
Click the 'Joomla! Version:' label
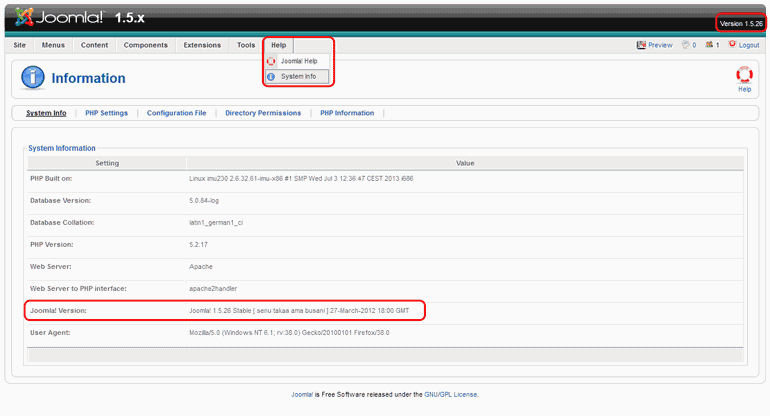tap(58, 310)
